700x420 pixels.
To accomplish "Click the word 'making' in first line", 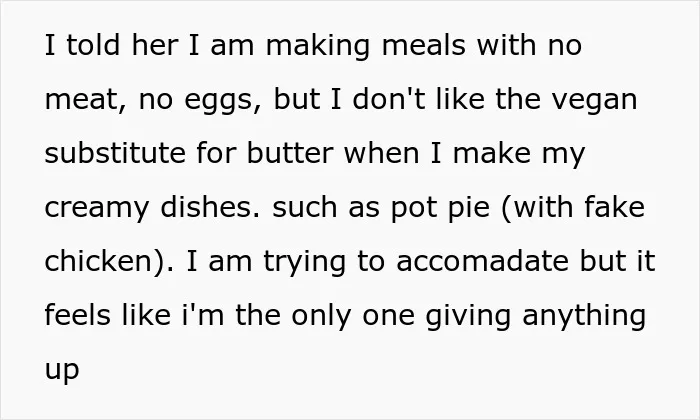I will (x=318, y=46).
